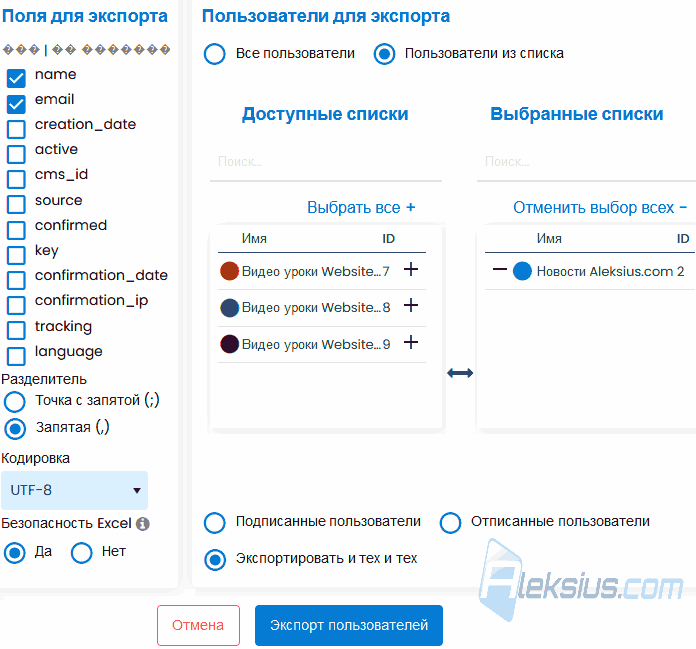Focus search field under Доступные списки
The width and height of the screenshot is (696, 649).
tap(326, 162)
